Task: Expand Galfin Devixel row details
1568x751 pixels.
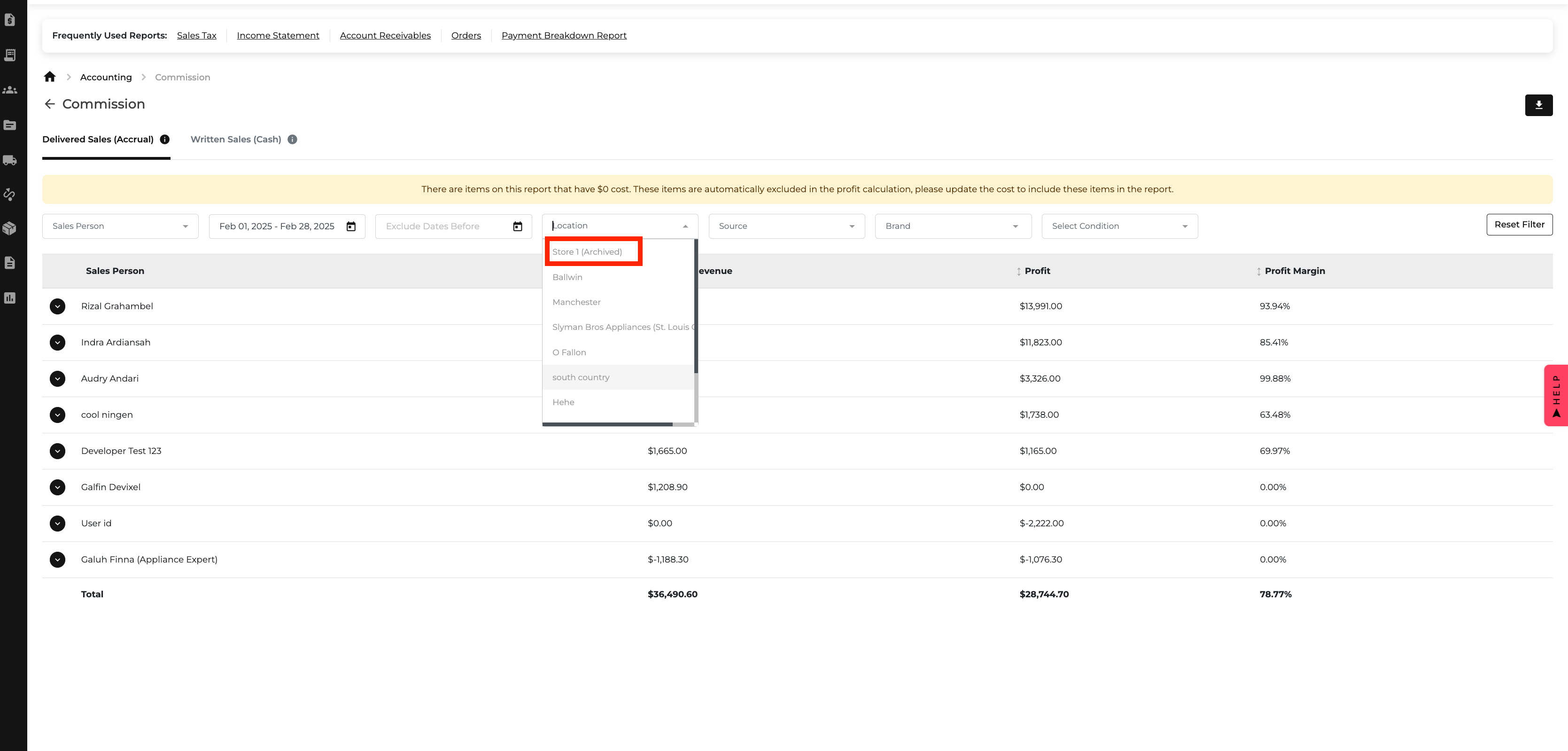Action: click(57, 487)
